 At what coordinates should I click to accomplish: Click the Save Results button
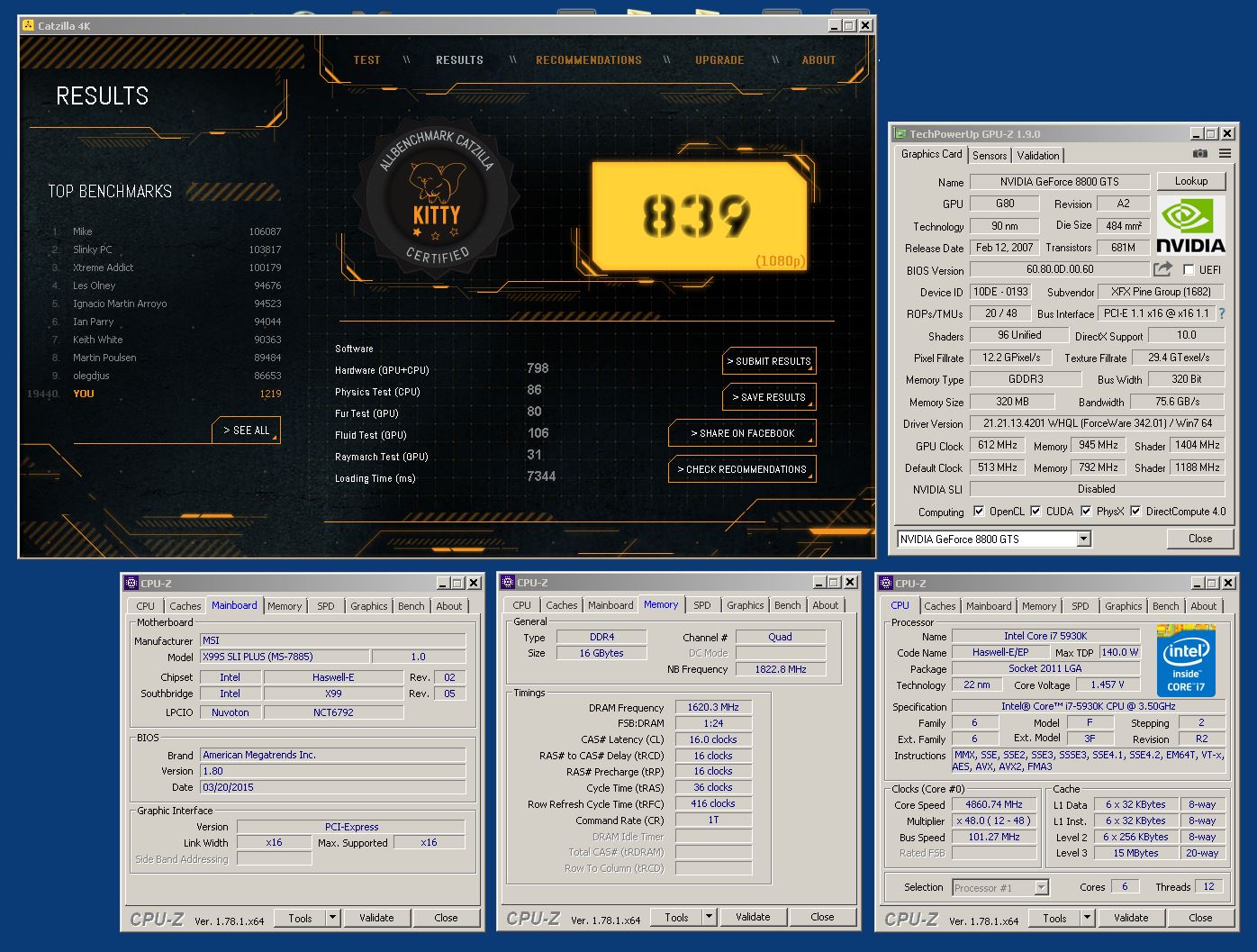click(769, 397)
